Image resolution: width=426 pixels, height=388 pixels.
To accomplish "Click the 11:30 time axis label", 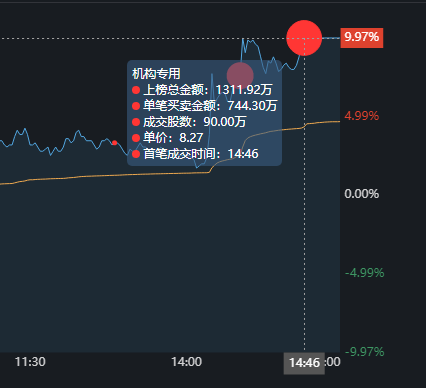I will tap(30, 362).
